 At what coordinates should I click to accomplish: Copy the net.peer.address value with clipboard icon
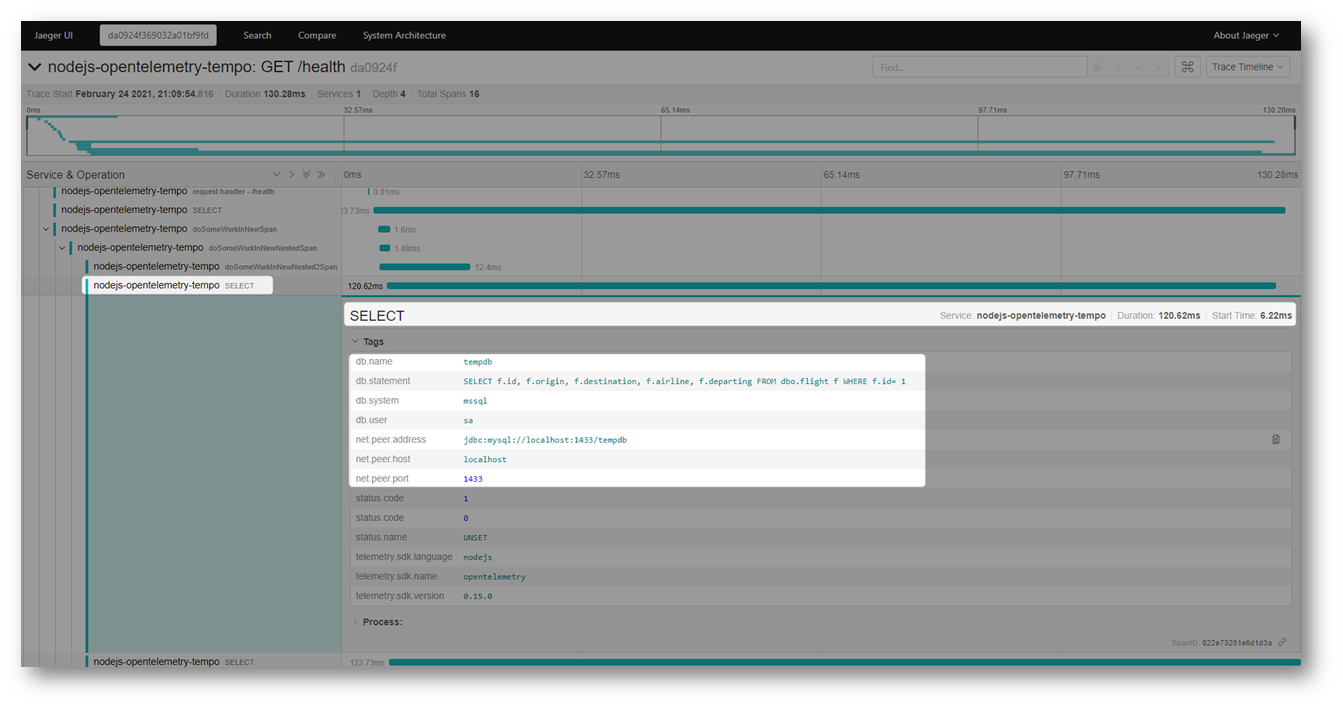click(x=1276, y=439)
